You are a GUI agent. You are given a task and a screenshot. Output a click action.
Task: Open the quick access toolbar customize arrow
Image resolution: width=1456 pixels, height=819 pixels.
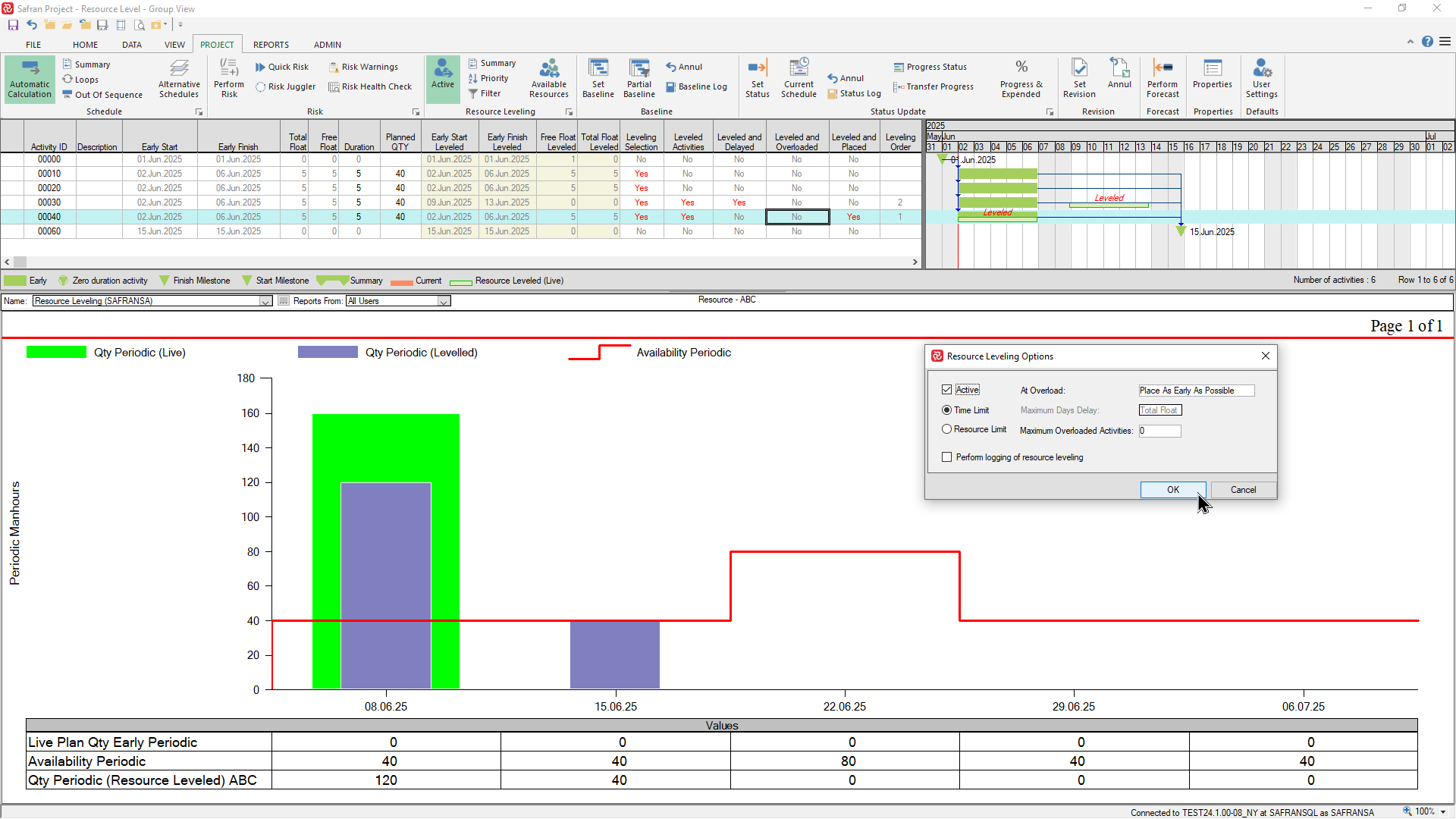pos(180,25)
